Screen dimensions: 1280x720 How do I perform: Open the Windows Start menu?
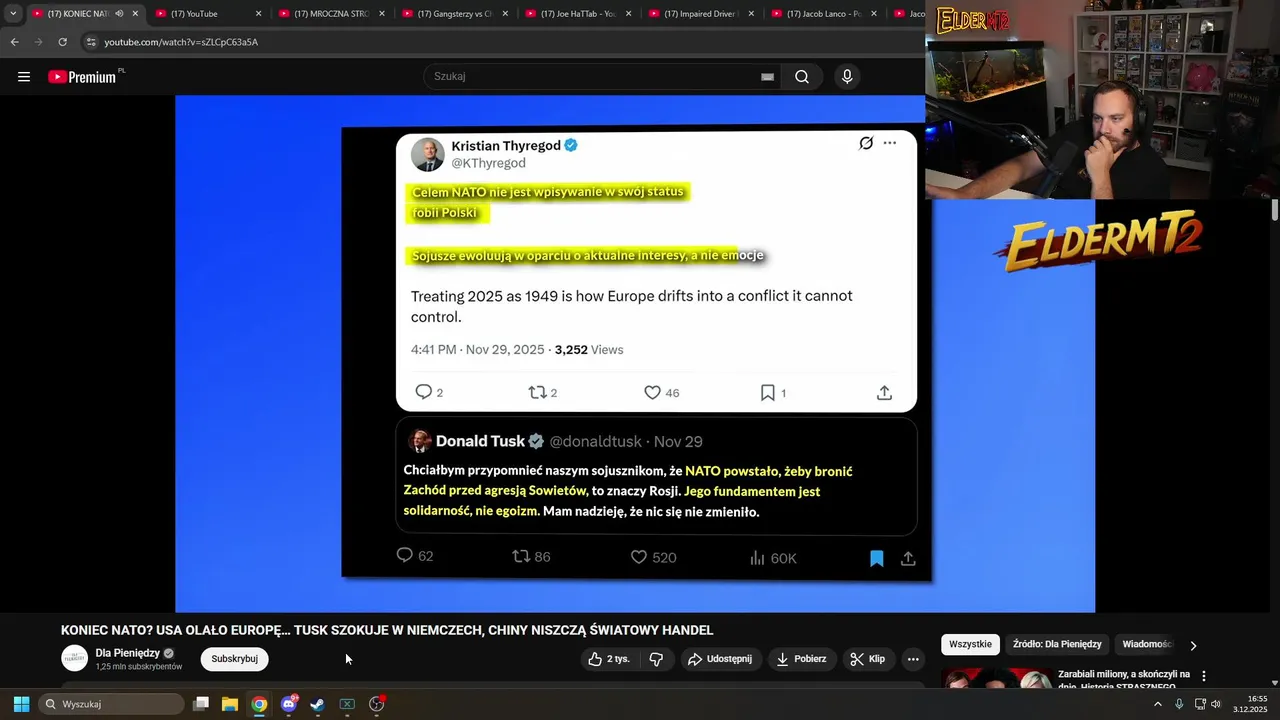tap(21, 704)
